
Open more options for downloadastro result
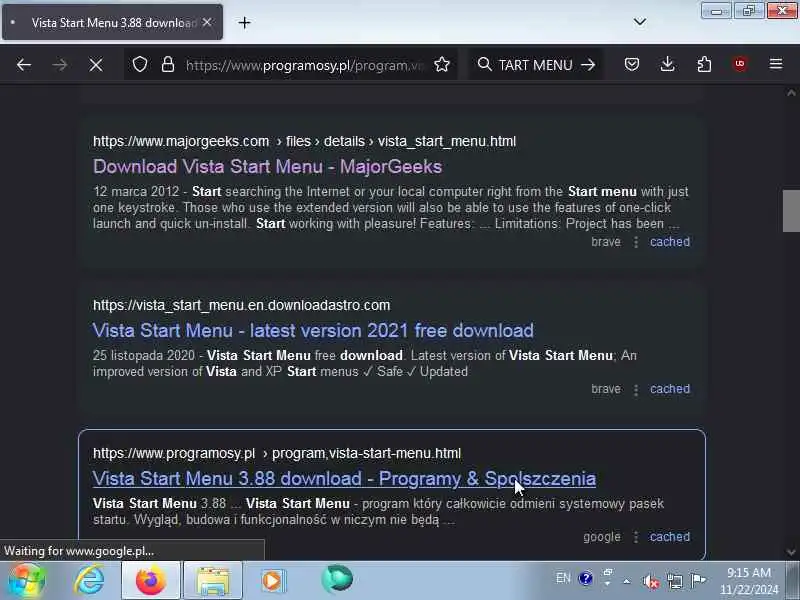636,390
